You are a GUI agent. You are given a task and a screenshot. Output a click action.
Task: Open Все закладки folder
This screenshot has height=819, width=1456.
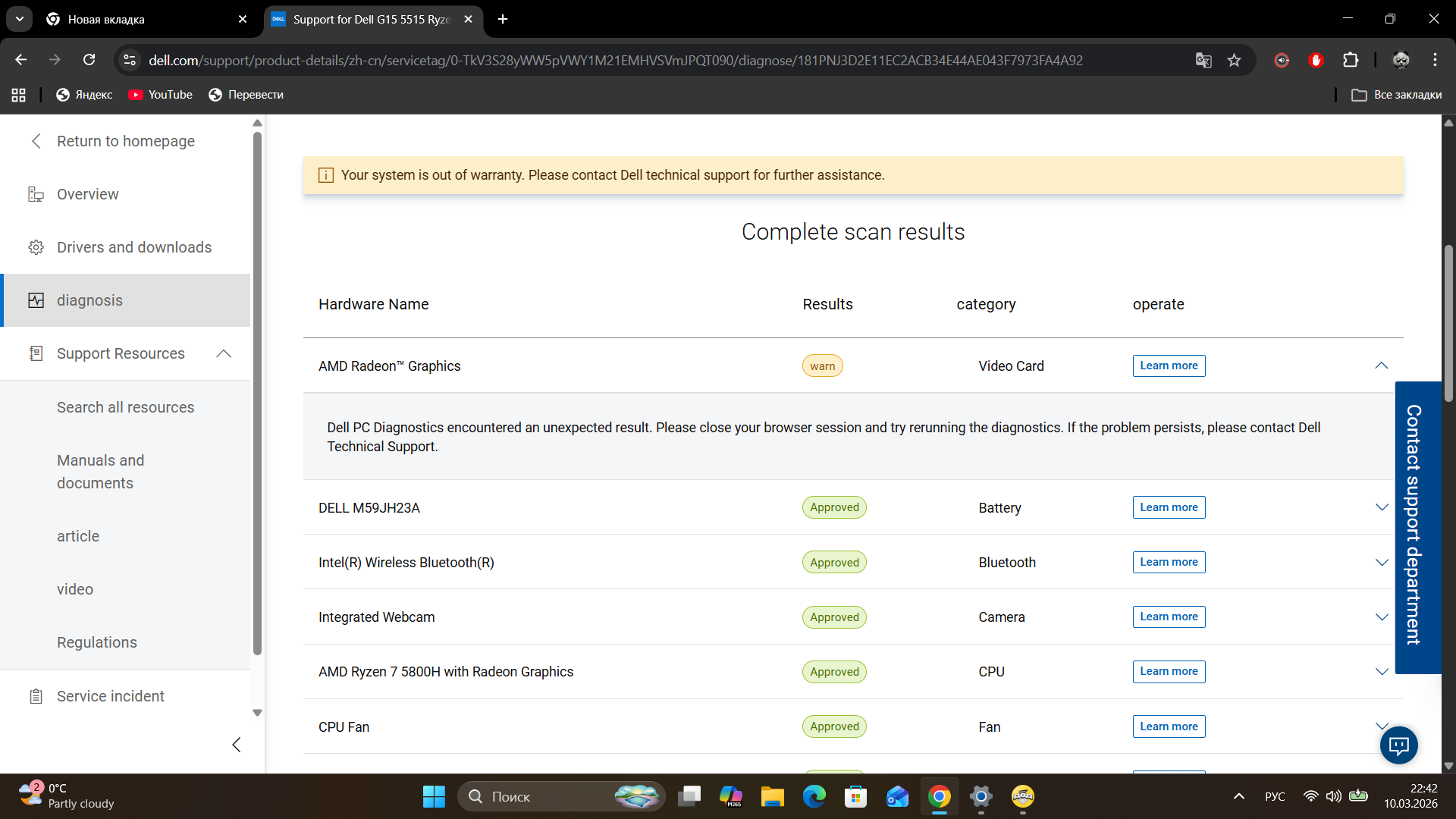coord(1397,95)
